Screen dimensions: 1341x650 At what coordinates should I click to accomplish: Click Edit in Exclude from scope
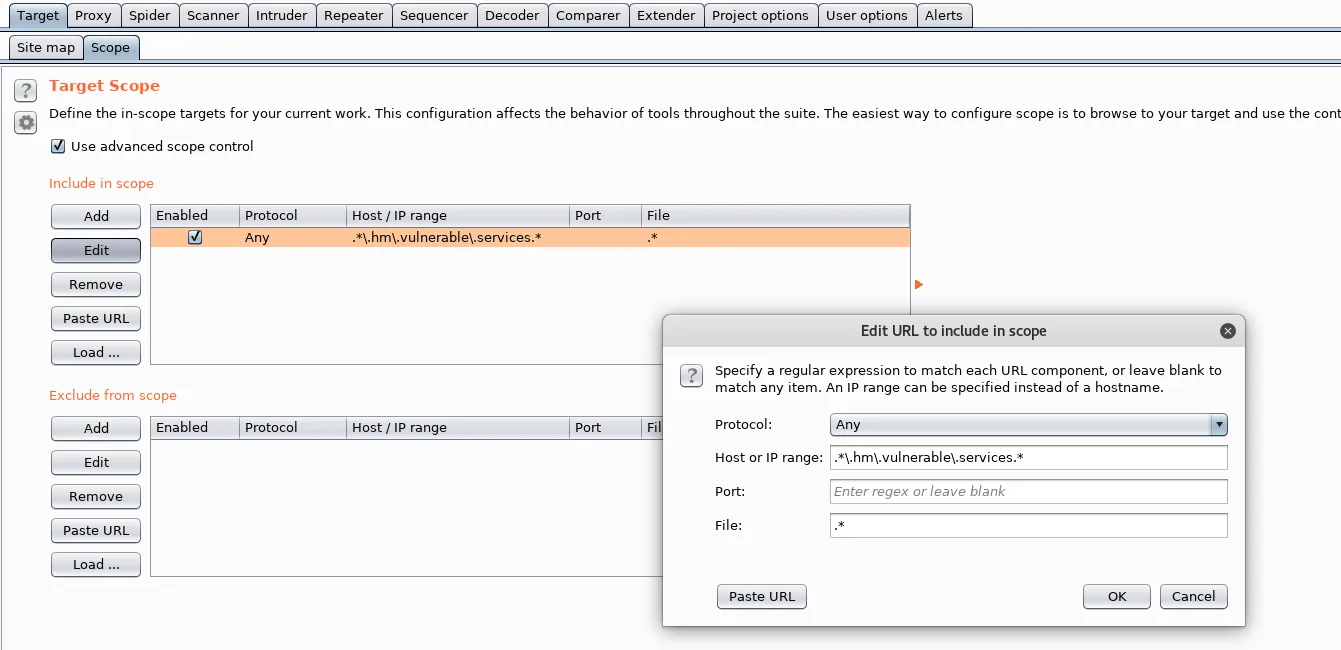[x=96, y=462]
